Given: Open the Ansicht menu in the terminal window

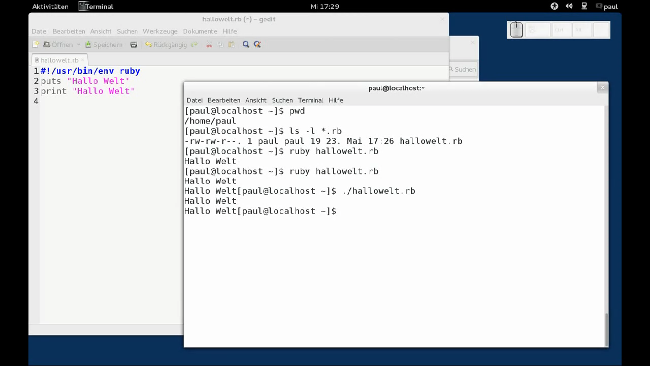Looking at the screenshot, I should point(256,100).
